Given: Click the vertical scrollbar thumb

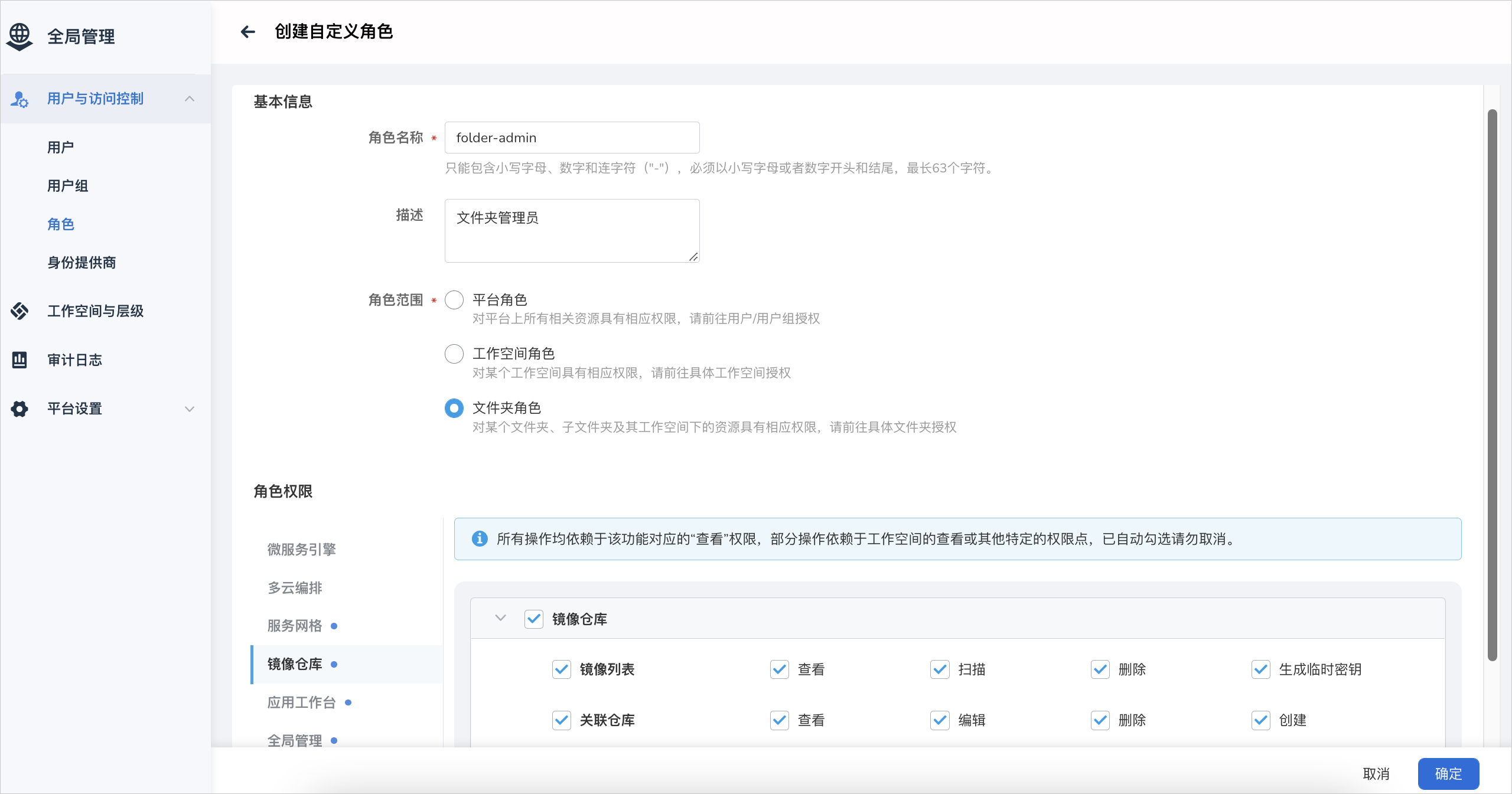Looking at the screenshot, I should click(x=1492, y=385).
